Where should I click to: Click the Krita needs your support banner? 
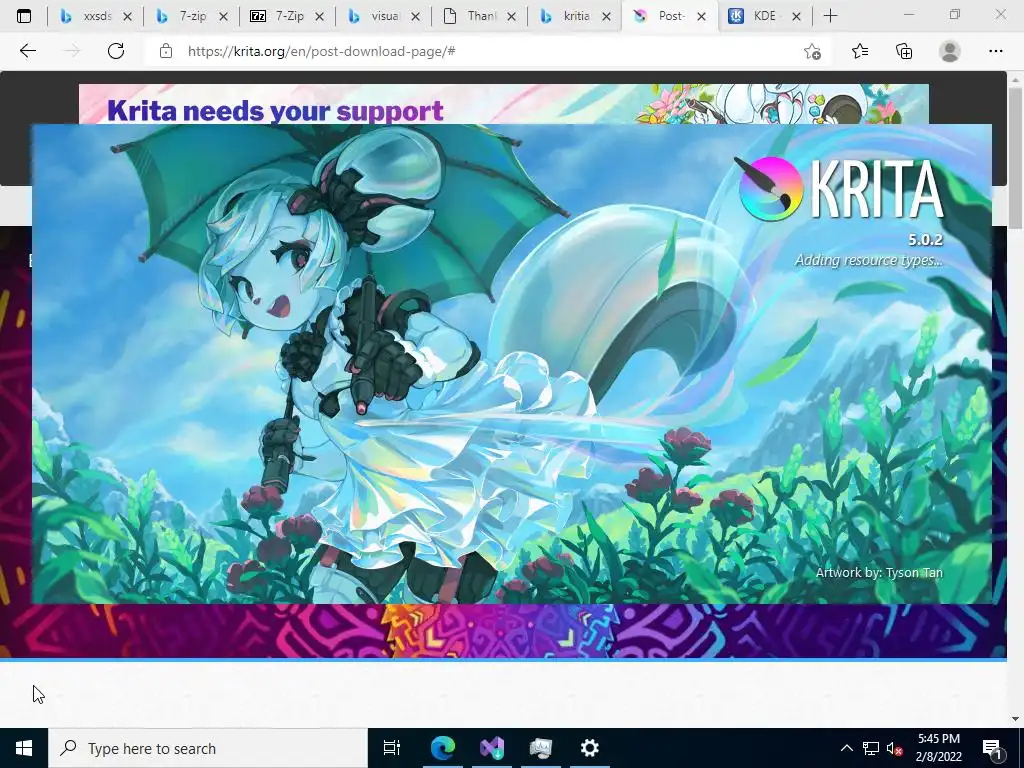(x=504, y=104)
